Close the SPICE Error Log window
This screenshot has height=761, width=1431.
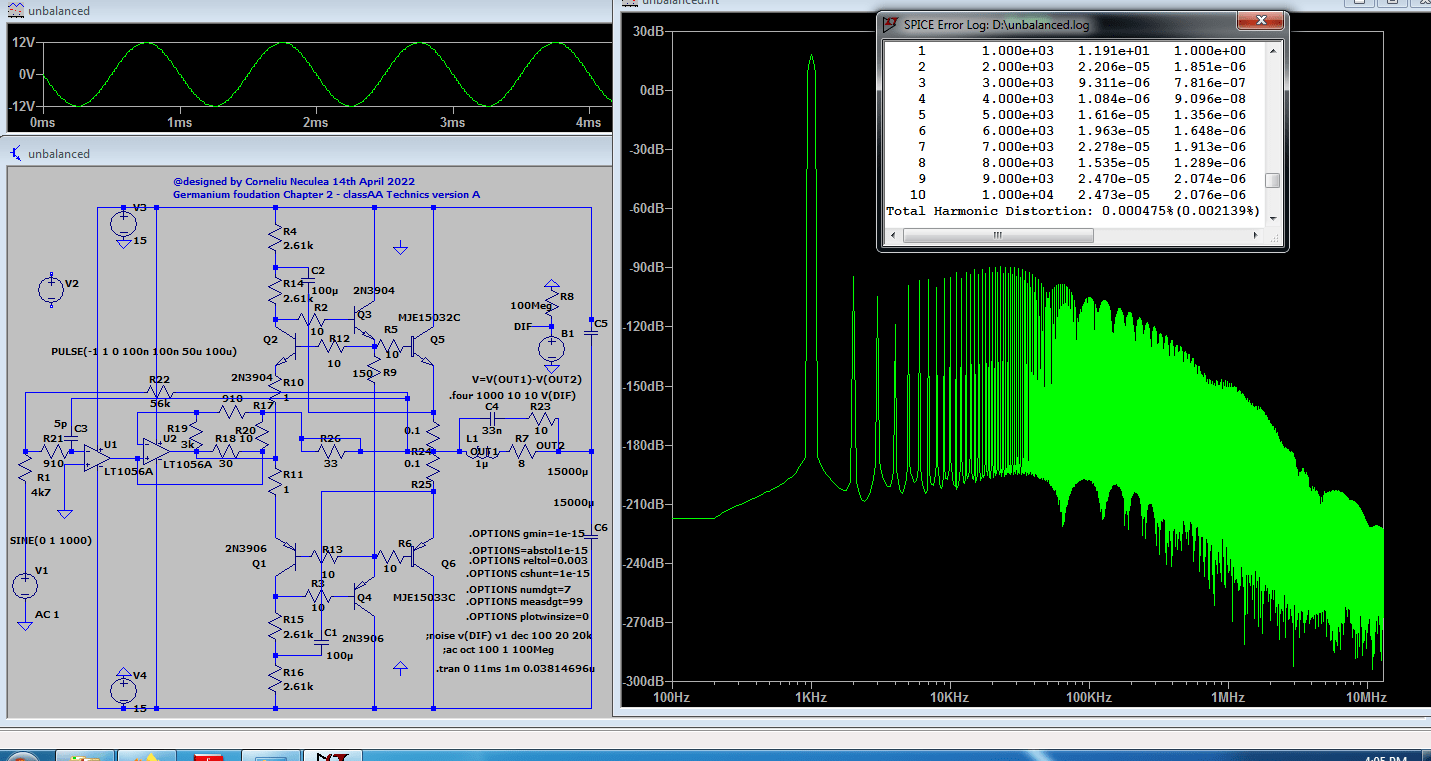(1259, 20)
